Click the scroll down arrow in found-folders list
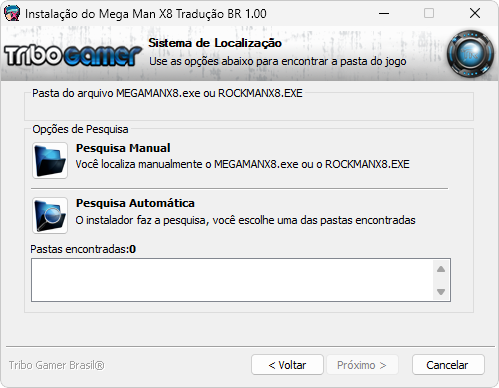Viewport: 499px width, 388px height. 441,292
